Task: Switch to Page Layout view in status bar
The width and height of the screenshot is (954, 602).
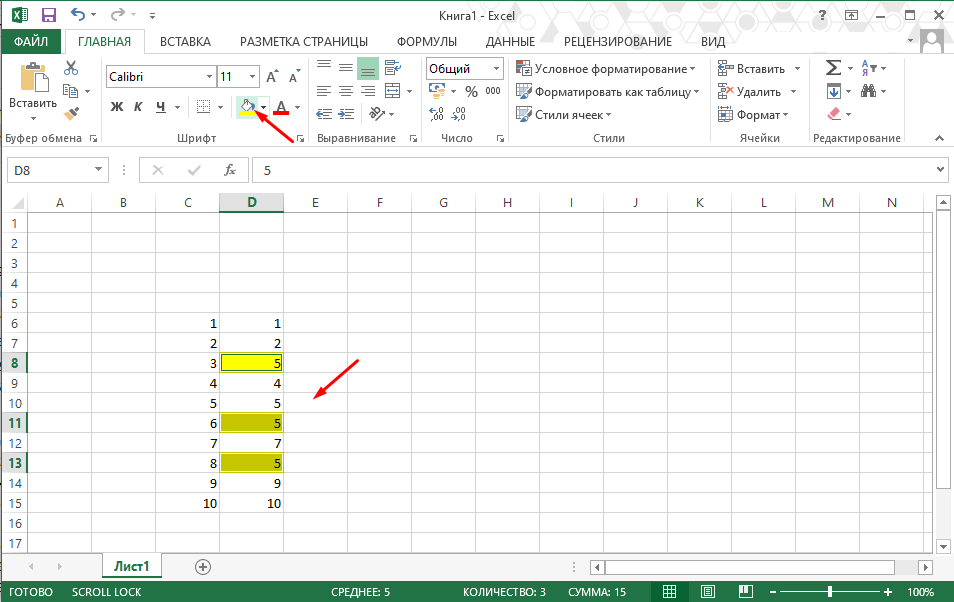Action: pyautogui.click(x=708, y=592)
